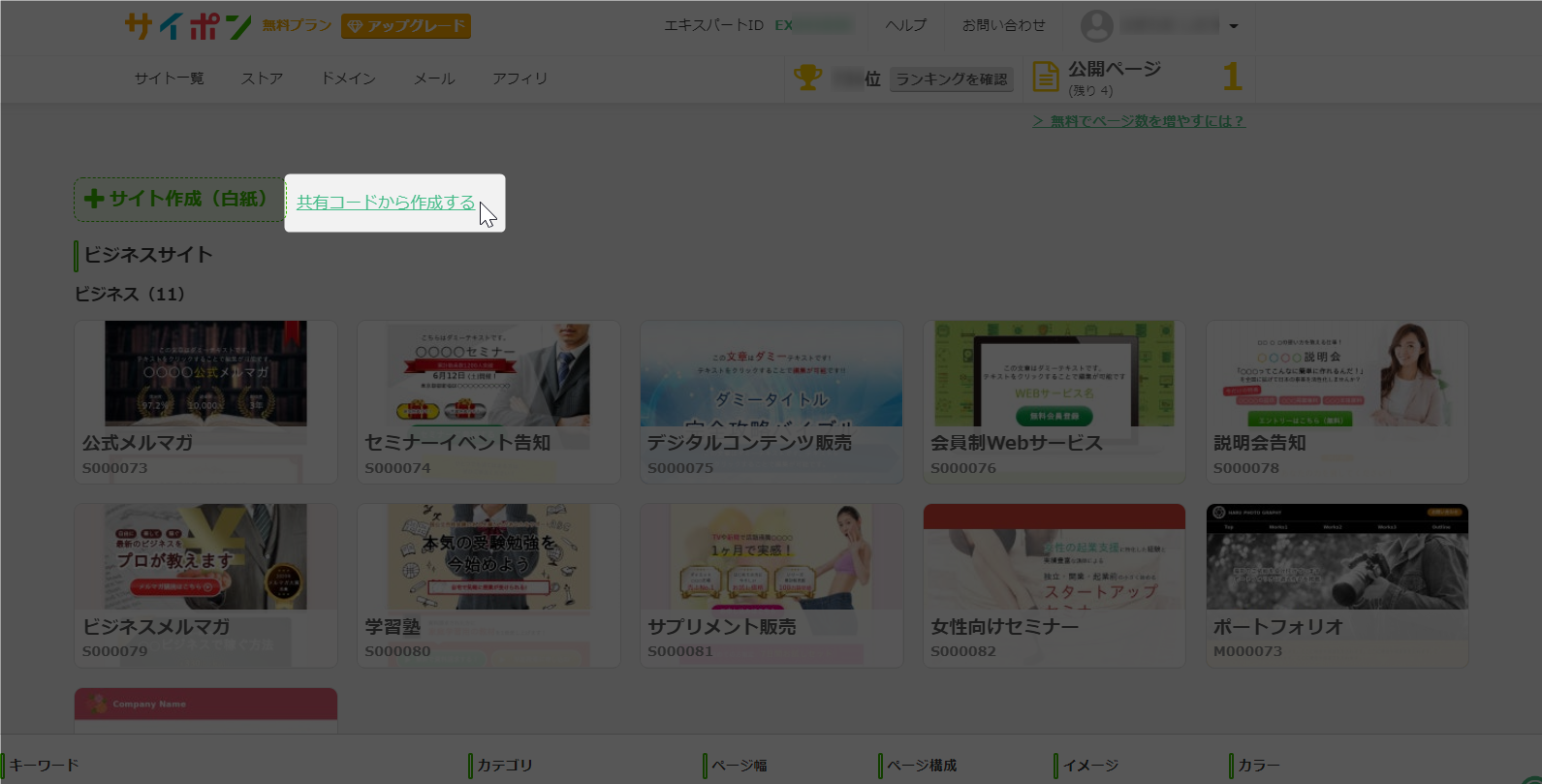The image size is (1542, 784).
Task: Click the ビジネスサイト section heading
Action: click(148, 255)
